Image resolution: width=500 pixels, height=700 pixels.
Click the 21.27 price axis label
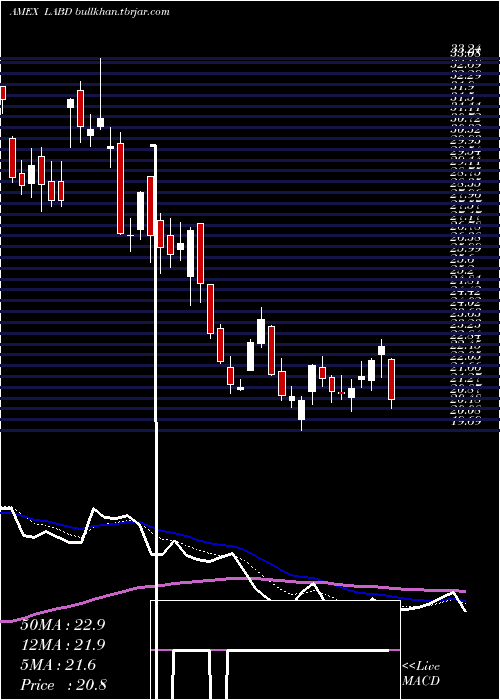[466, 379]
